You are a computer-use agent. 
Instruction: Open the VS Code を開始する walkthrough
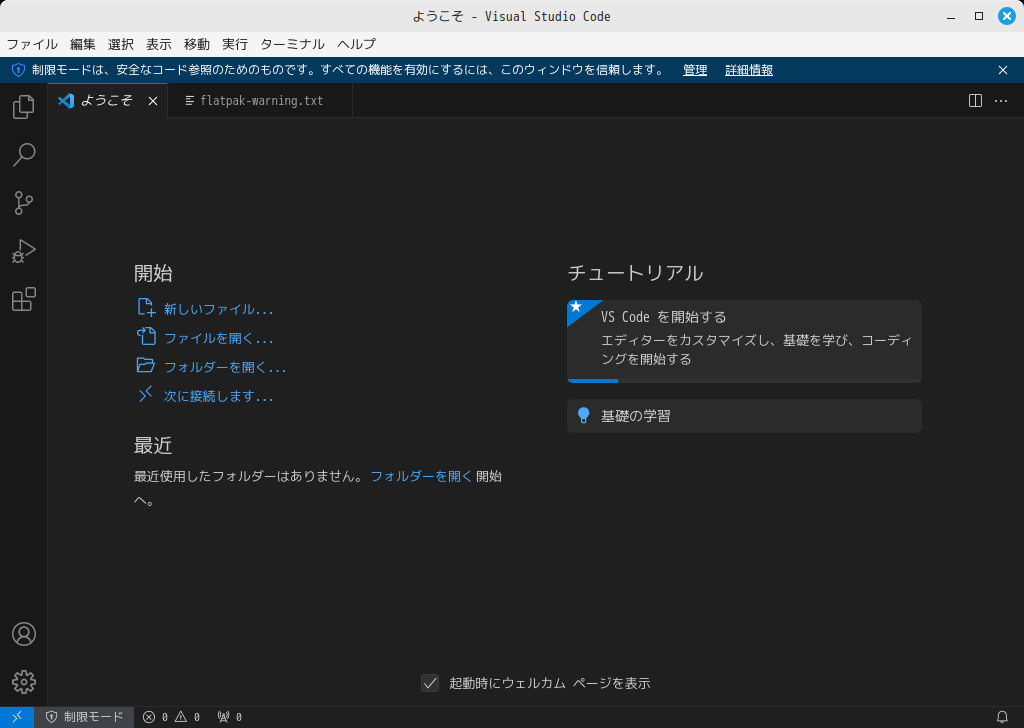[x=744, y=341]
